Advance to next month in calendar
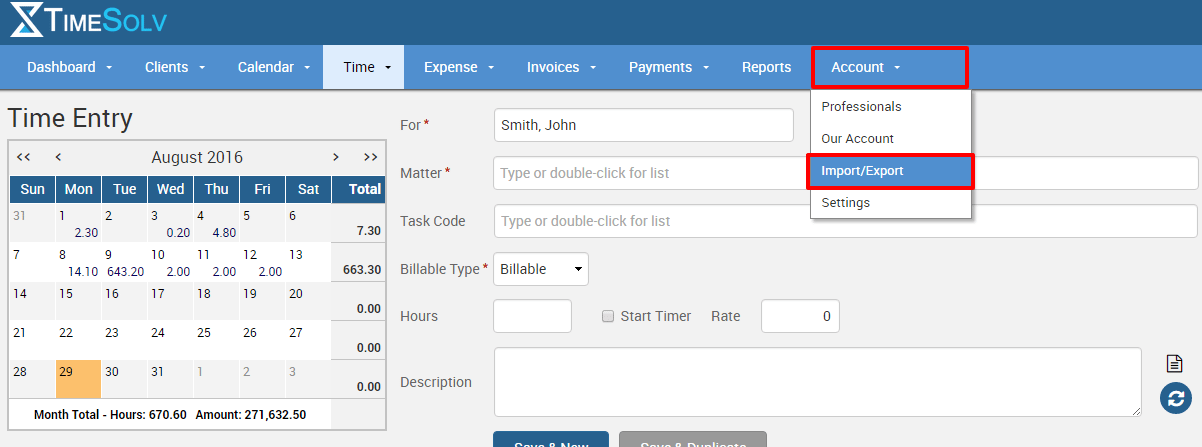 click(336, 157)
